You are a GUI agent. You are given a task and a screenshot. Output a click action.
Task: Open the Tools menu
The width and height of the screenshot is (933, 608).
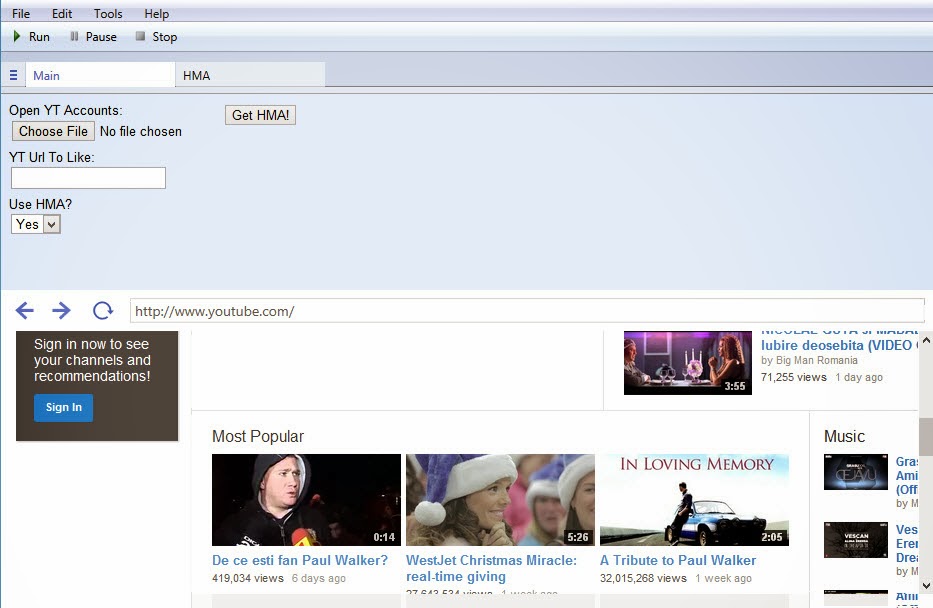[x=108, y=13]
